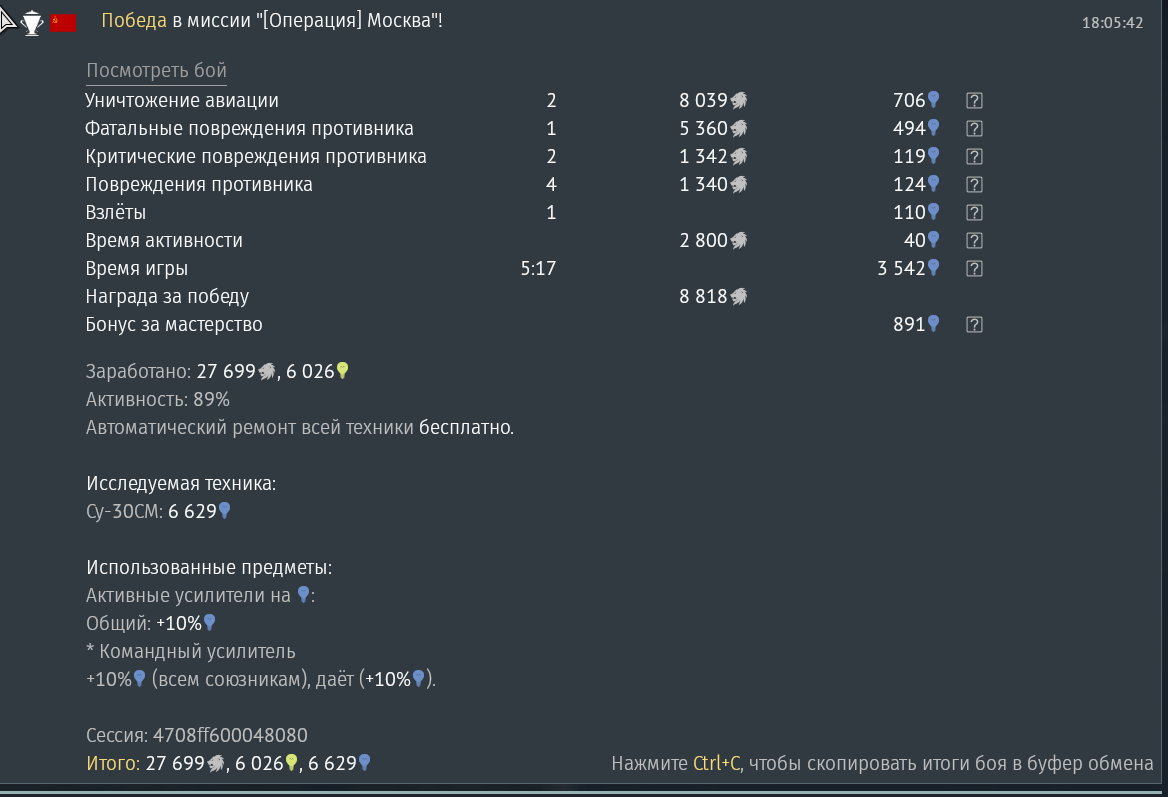The width and height of the screenshot is (1168, 797).
Task: Open help icon for 'Повреждения противника' row
Action: tap(974, 185)
